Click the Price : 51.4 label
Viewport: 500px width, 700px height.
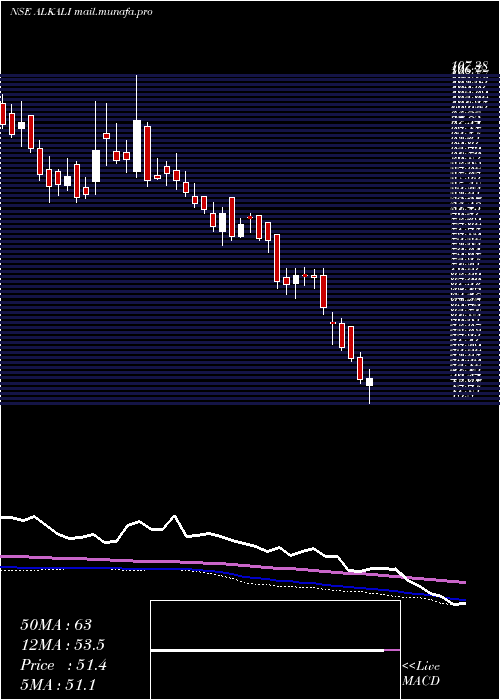tap(63, 665)
